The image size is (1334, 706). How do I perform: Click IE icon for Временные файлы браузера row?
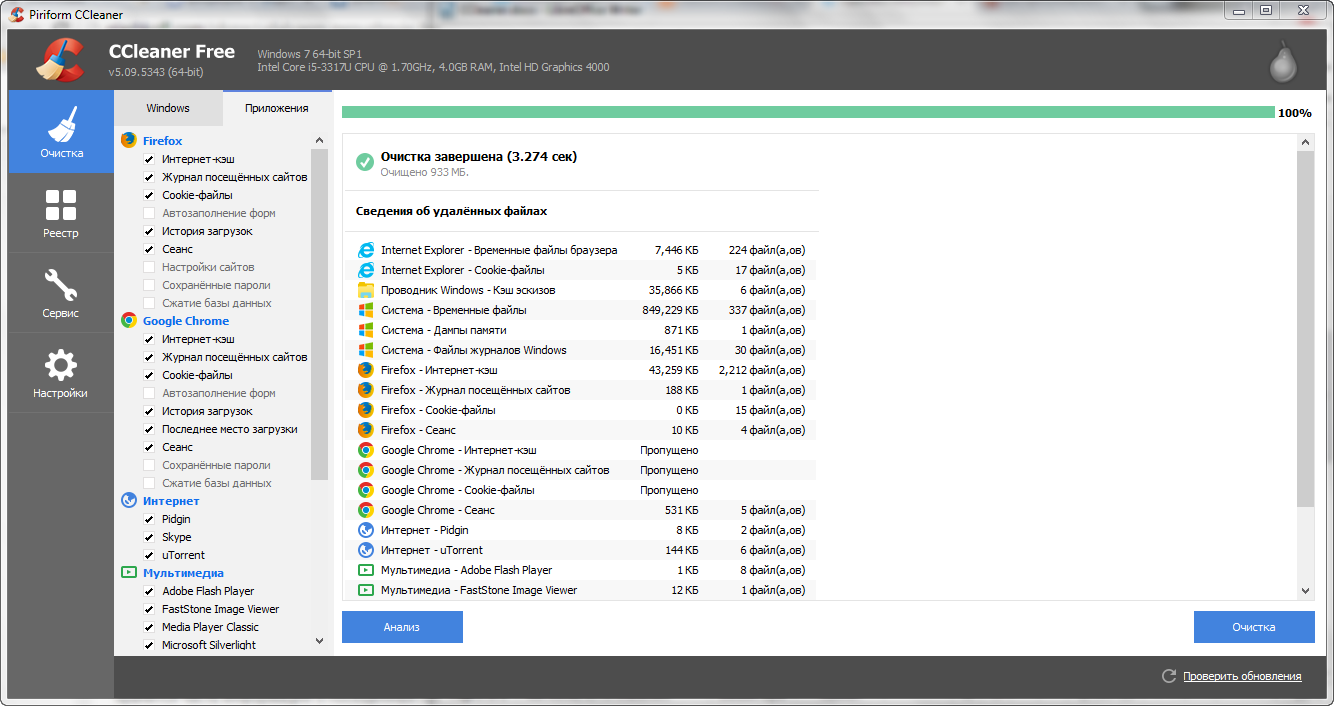click(366, 250)
